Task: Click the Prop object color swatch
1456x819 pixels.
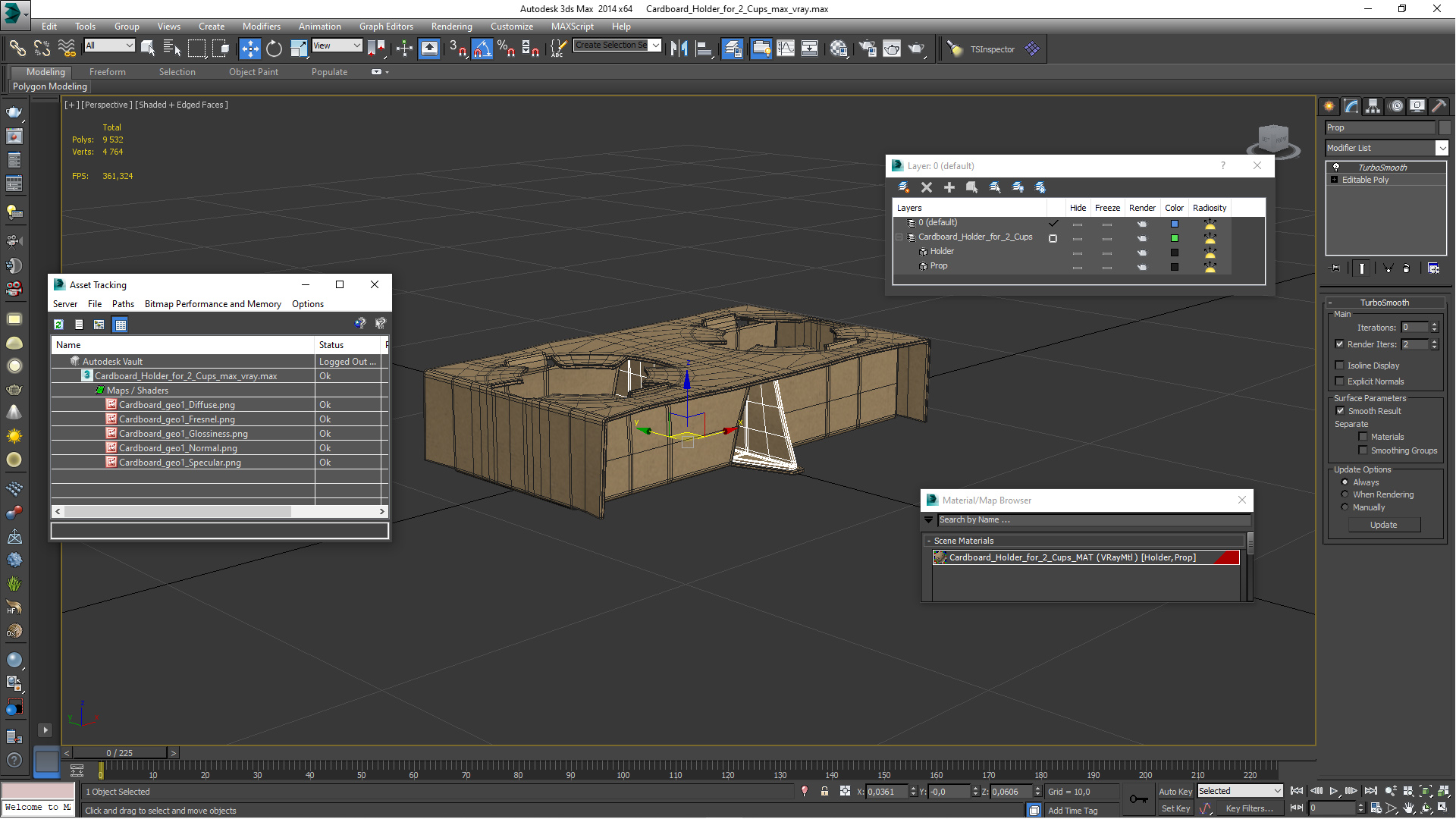Action: 1445,127
